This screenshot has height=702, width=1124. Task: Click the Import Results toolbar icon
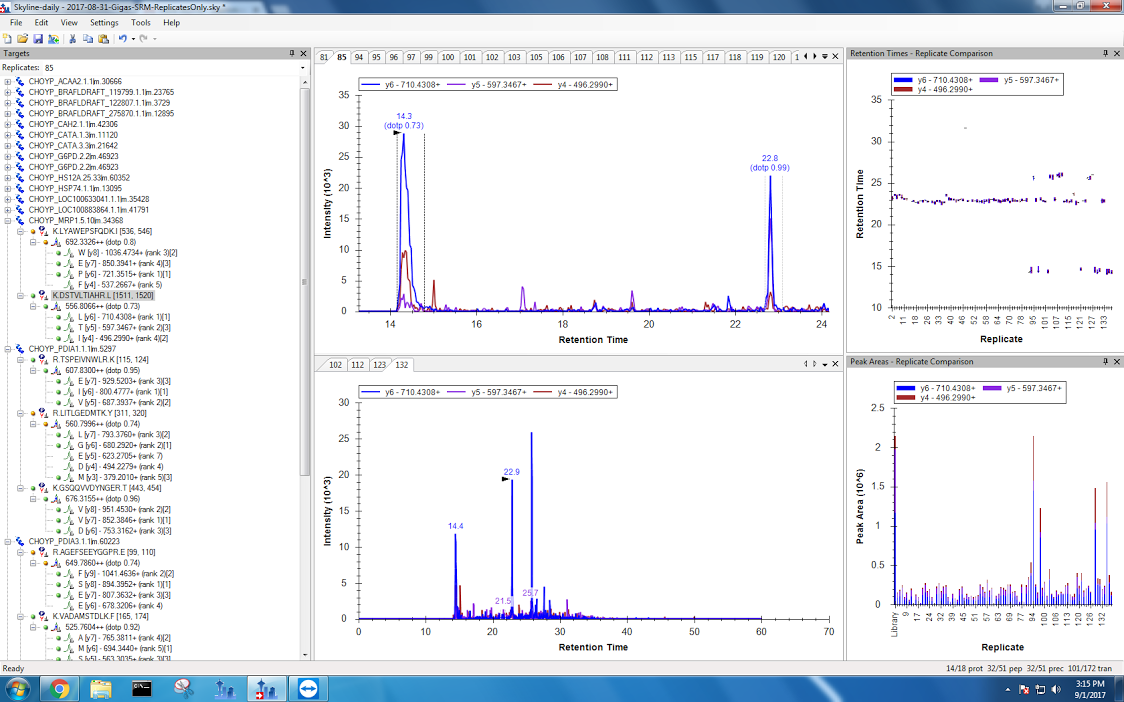[x=52, y=38]
